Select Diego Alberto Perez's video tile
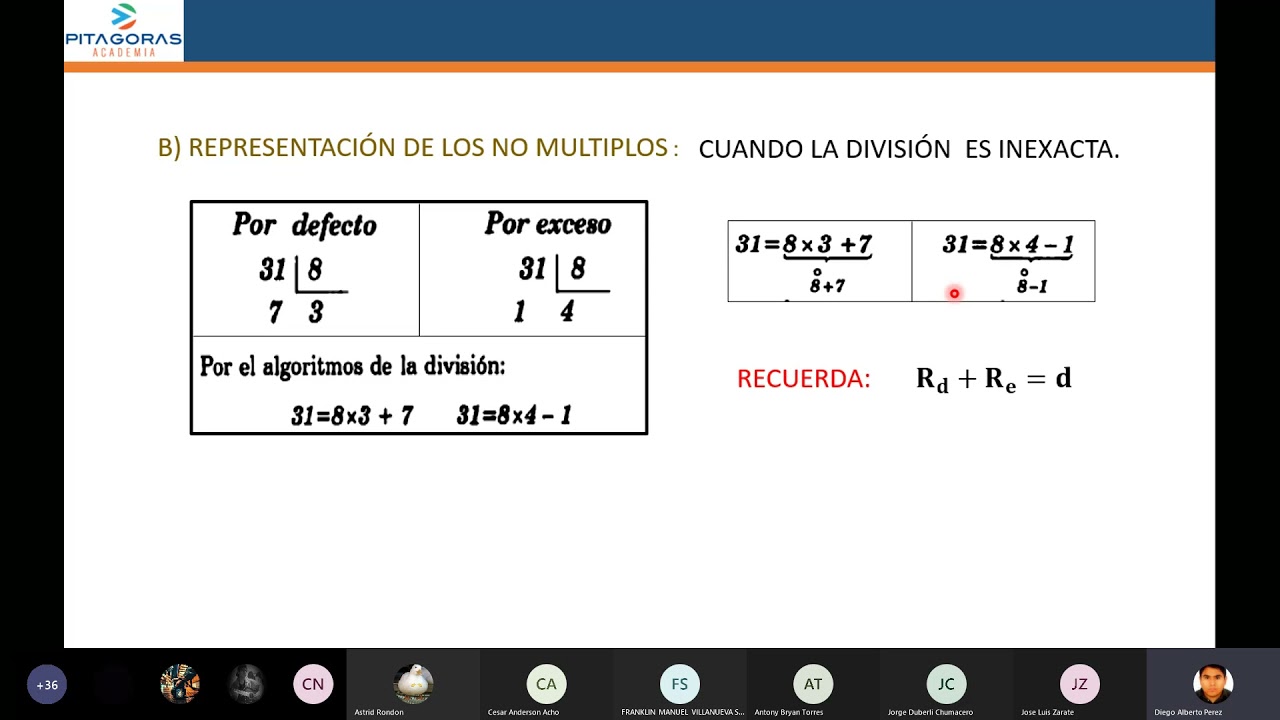Viewport: 1280px width, 720px height. pyautogui.click(x=1213, y=684)
